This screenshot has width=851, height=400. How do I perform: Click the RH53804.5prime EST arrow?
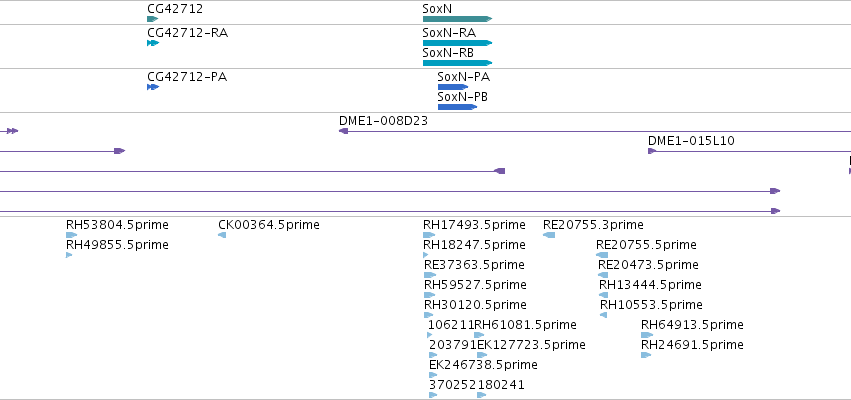coord(72,235)
